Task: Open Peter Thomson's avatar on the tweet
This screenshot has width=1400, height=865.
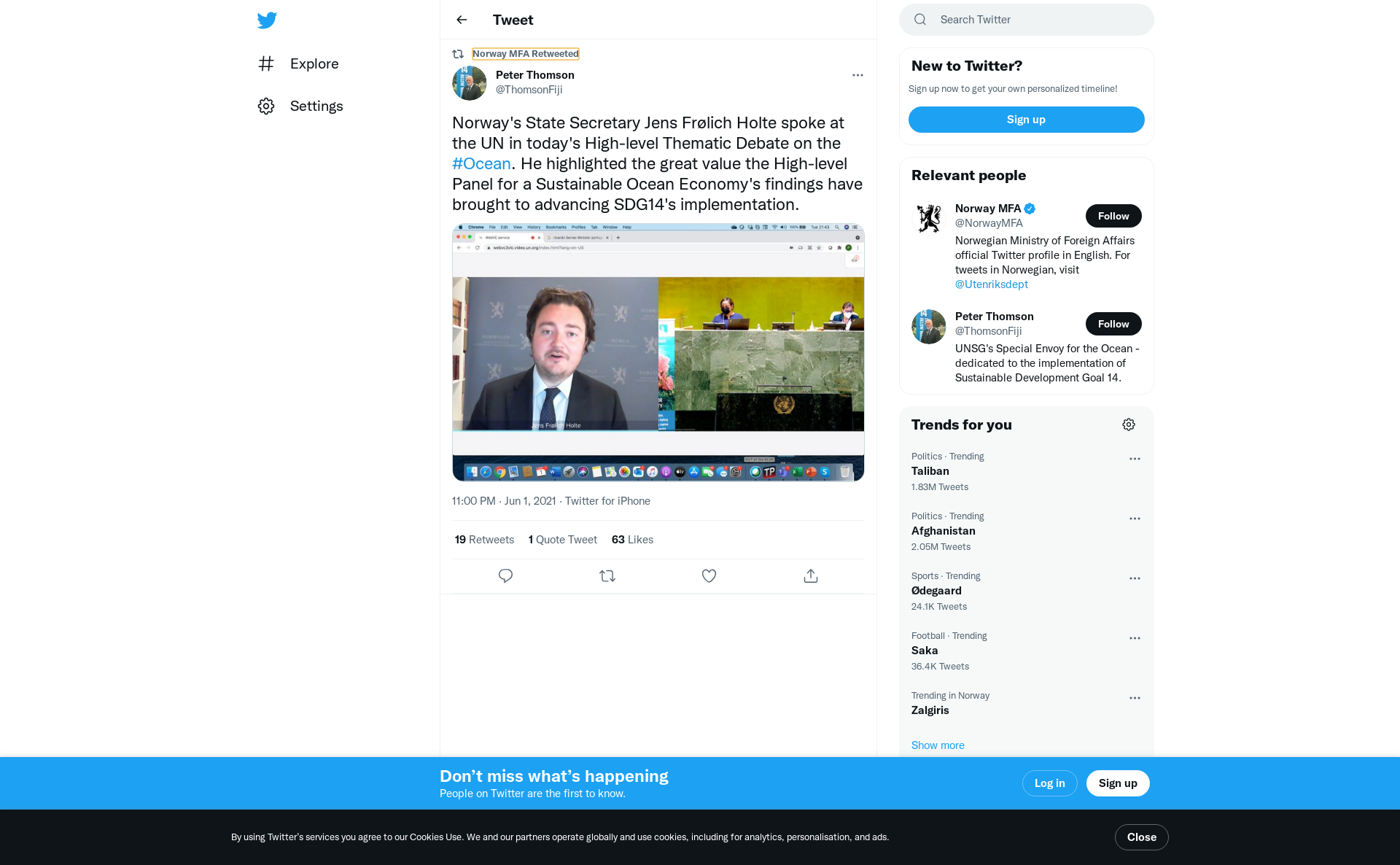Action: [470, 83]
